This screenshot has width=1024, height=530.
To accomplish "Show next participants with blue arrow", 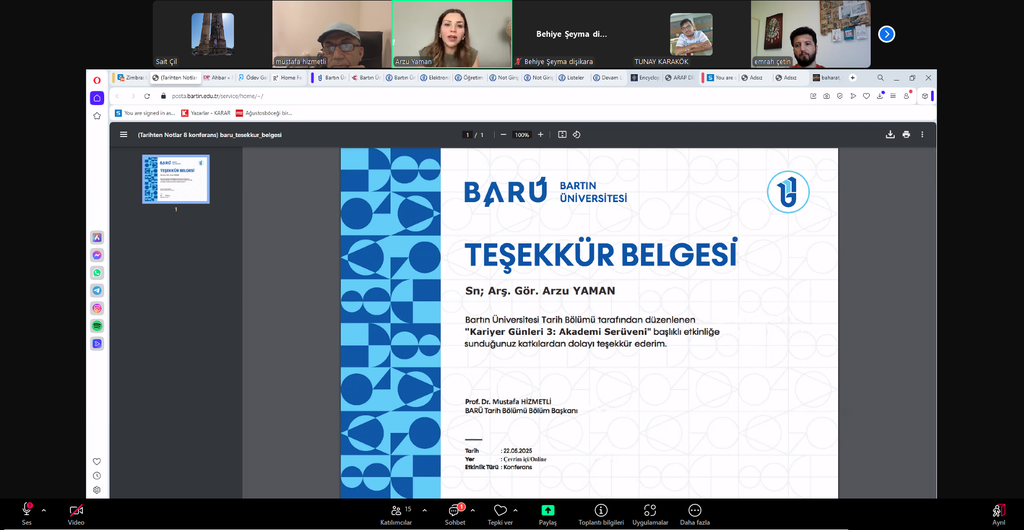I will tap(886, 34).
